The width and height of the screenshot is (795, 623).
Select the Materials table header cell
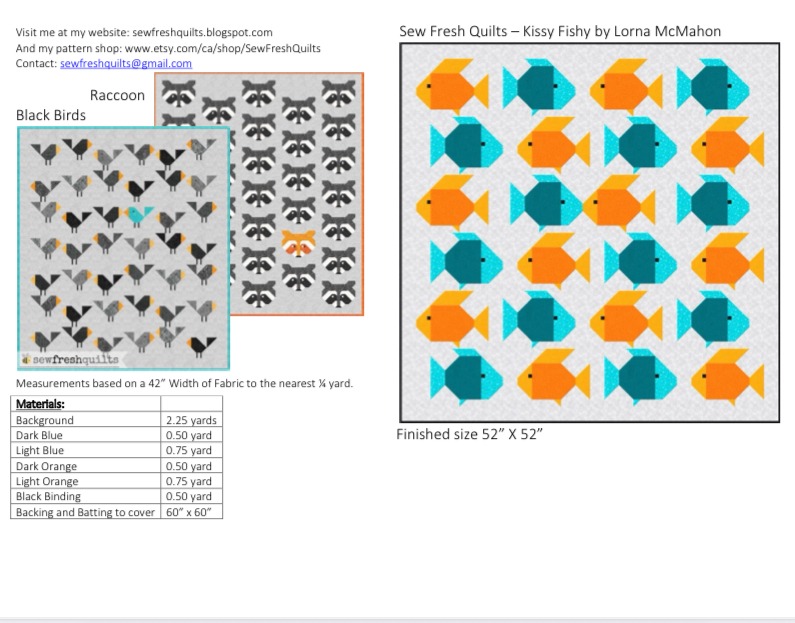(x=85, y=404)
